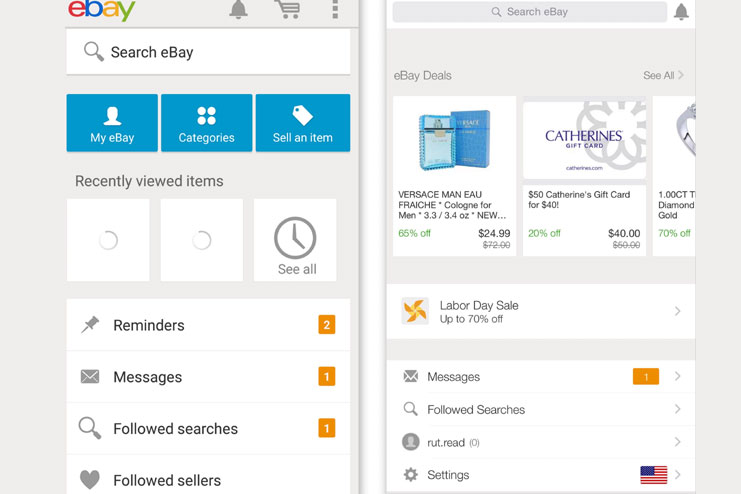The height and width of the screenshot is (494, 741).
Task: Open VERSACE MAN EAU FRAICHE deal title
Action: point(452,205)
